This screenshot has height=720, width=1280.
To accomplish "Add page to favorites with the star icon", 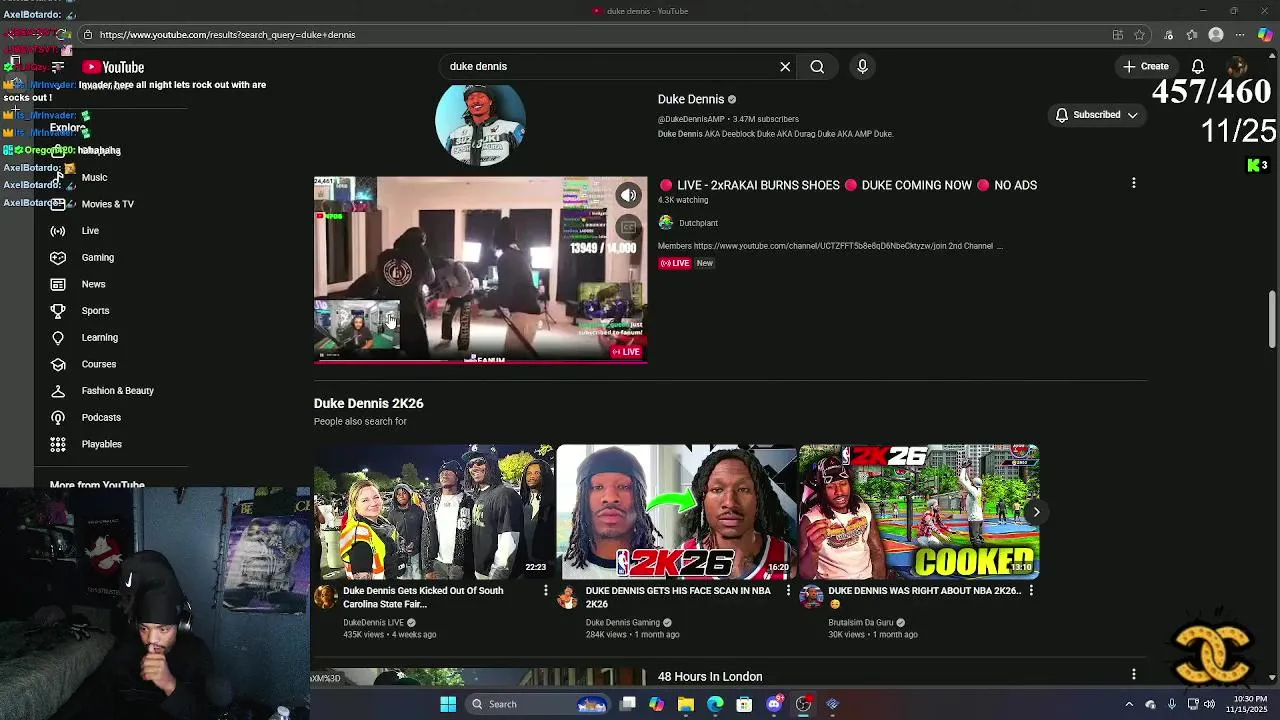I will pos(1139,35).
